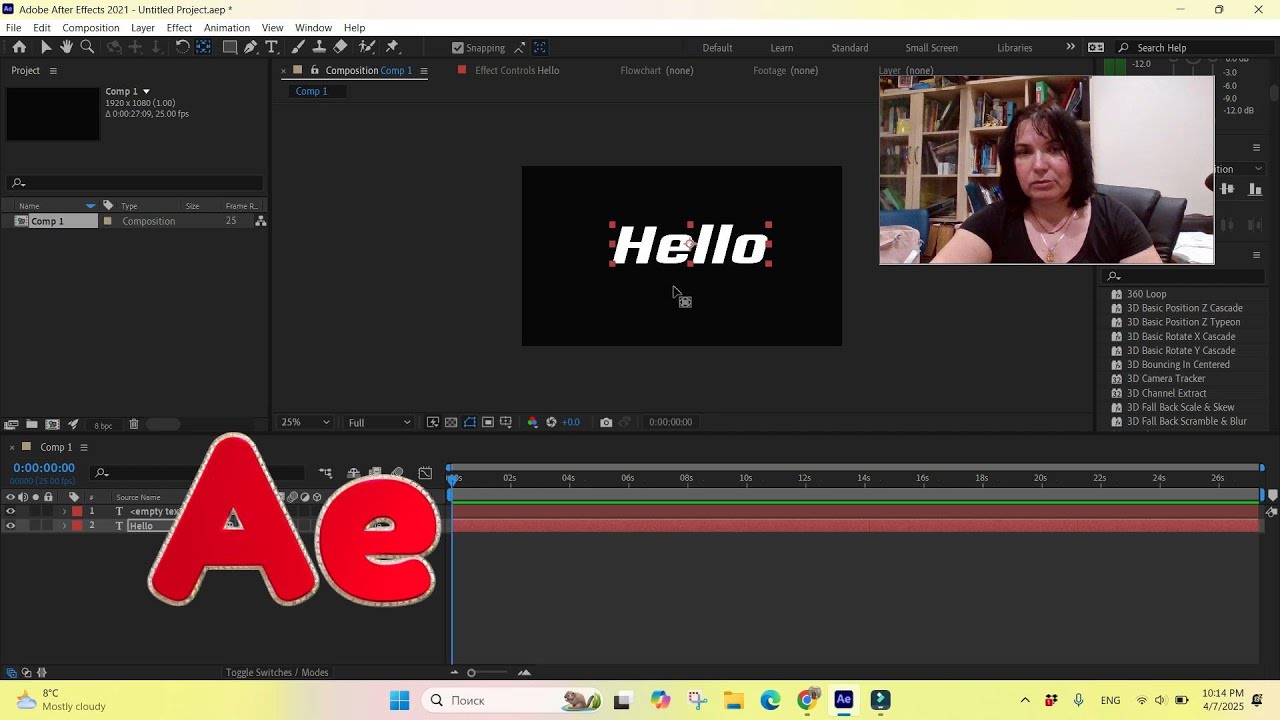Switch to Effect Controls Hello tab
Image resolution: width=1280 pixels, height=720 pixels.
pos(517,71)
